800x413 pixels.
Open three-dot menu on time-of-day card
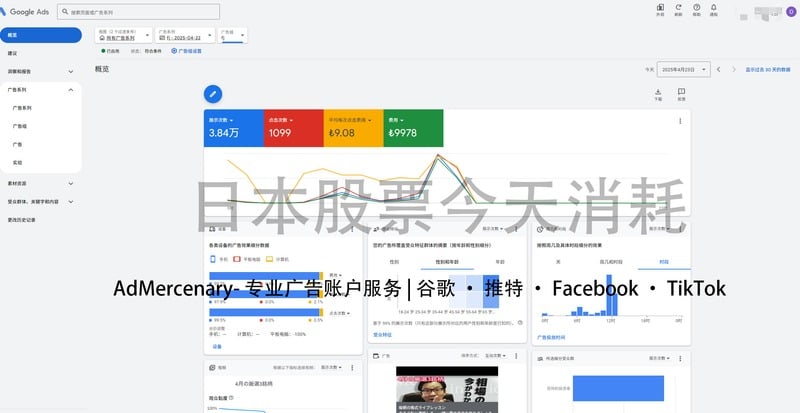(x=680, y=229)
